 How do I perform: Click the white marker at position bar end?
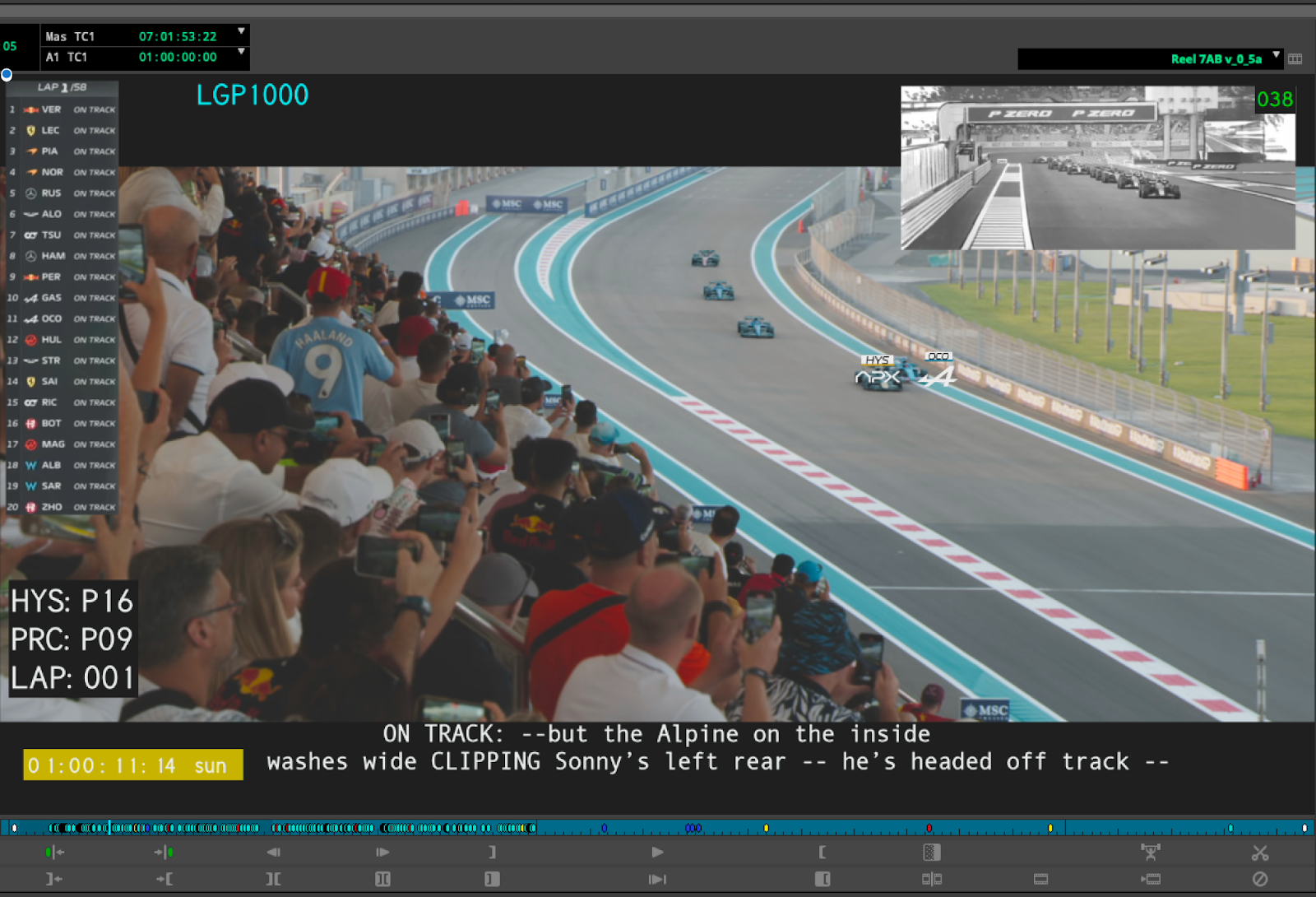click(x=1304, y=828)
